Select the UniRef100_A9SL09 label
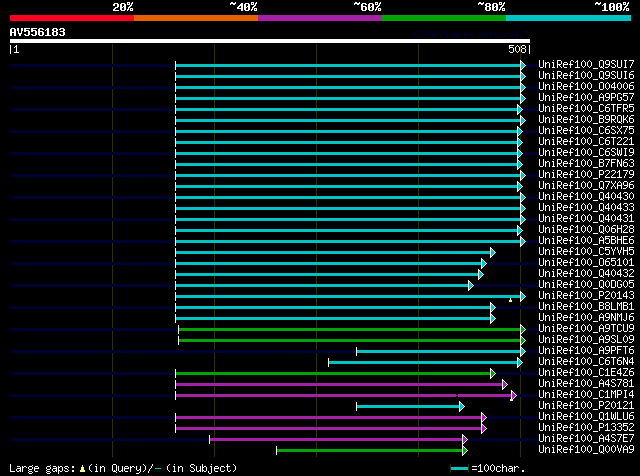 [586, 340]
